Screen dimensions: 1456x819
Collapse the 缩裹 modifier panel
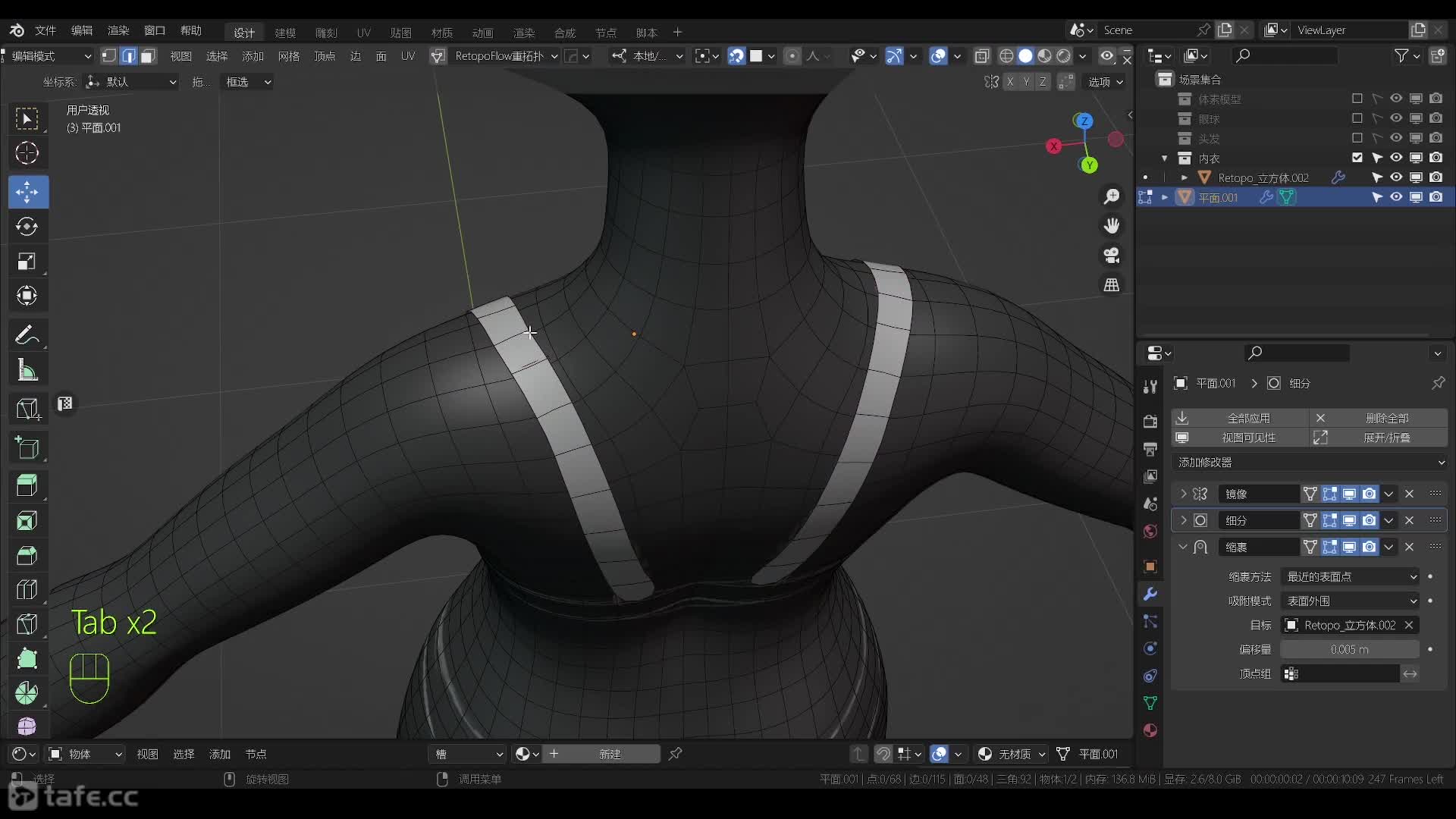[x=1183, y=547]
